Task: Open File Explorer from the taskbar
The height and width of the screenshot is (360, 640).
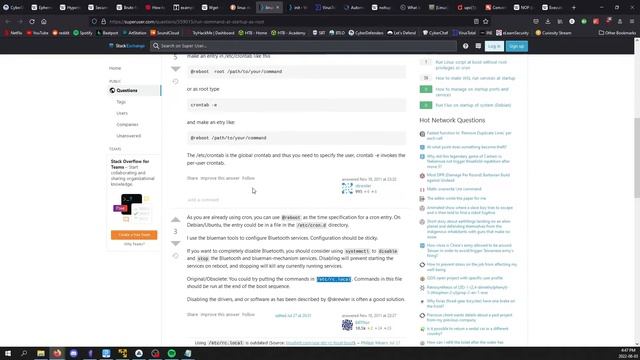Action: tap(41, 353)
